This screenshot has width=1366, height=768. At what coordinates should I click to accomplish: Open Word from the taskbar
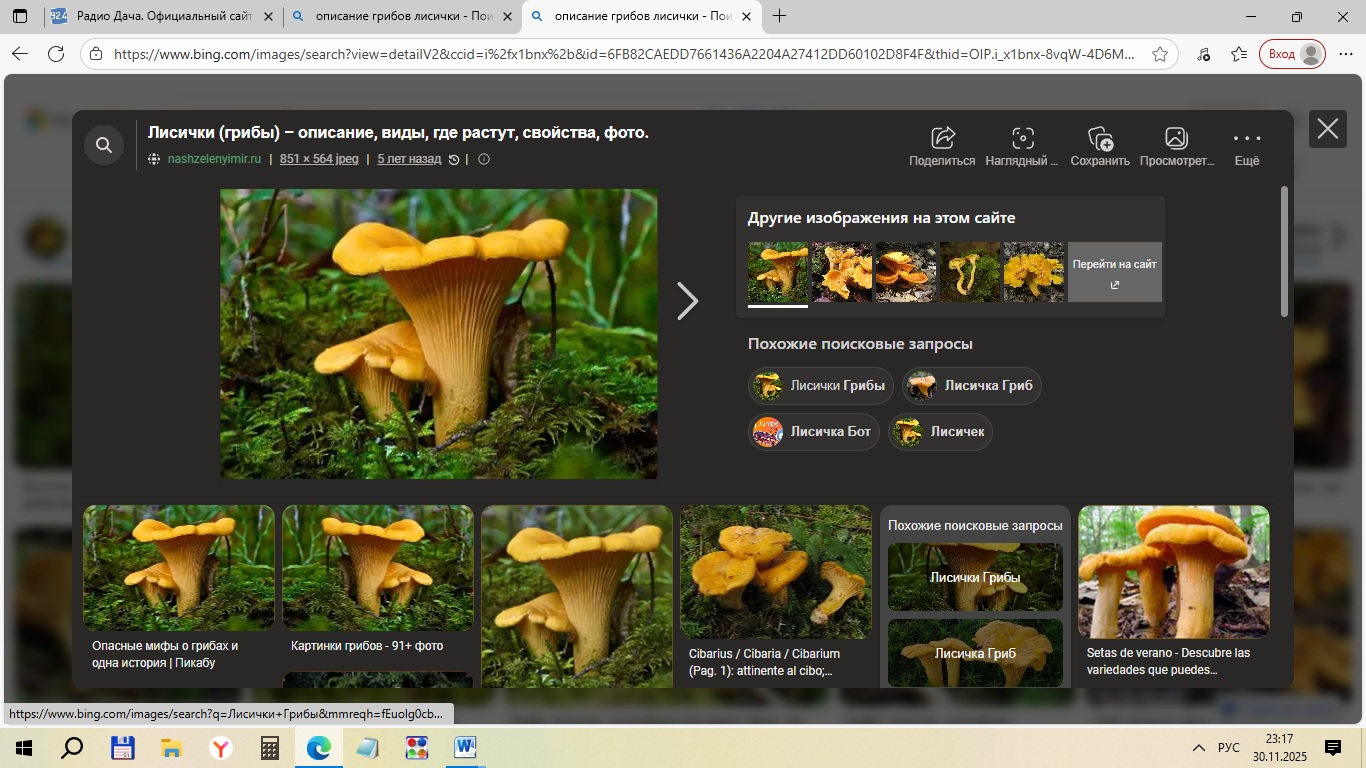[466, 748]
